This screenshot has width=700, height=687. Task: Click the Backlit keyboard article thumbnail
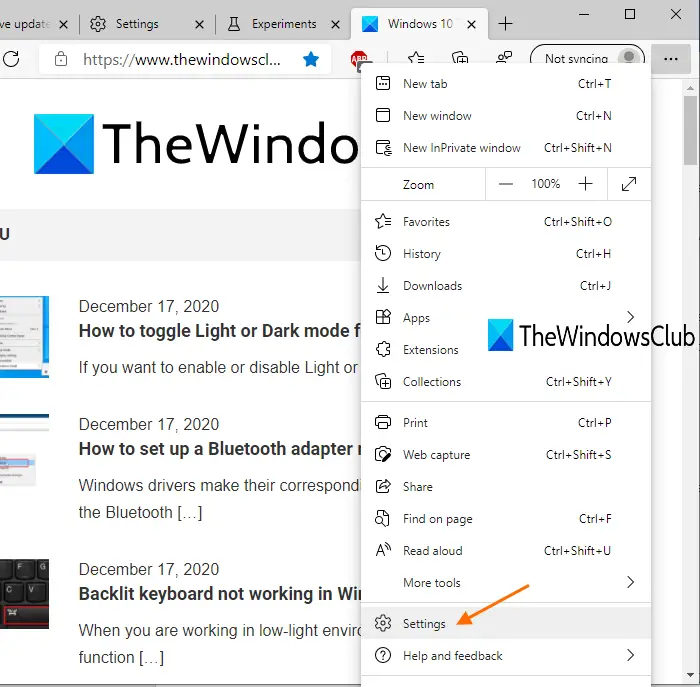(x=25, y=594)
